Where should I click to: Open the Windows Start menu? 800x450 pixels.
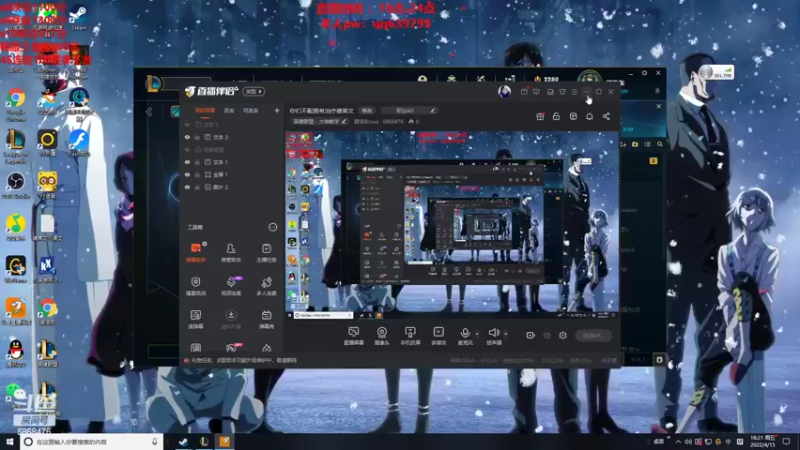click(x=10, y=441)
